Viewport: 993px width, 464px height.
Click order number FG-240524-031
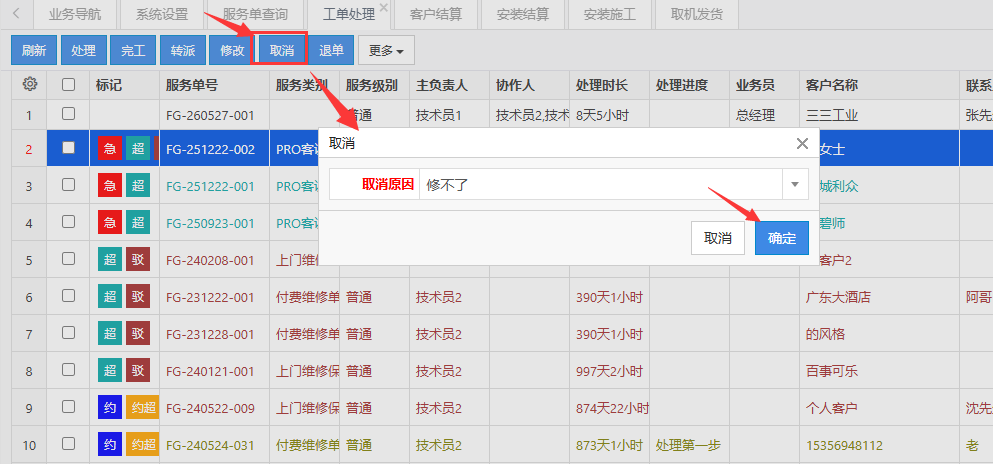click(x=210, y=445)
